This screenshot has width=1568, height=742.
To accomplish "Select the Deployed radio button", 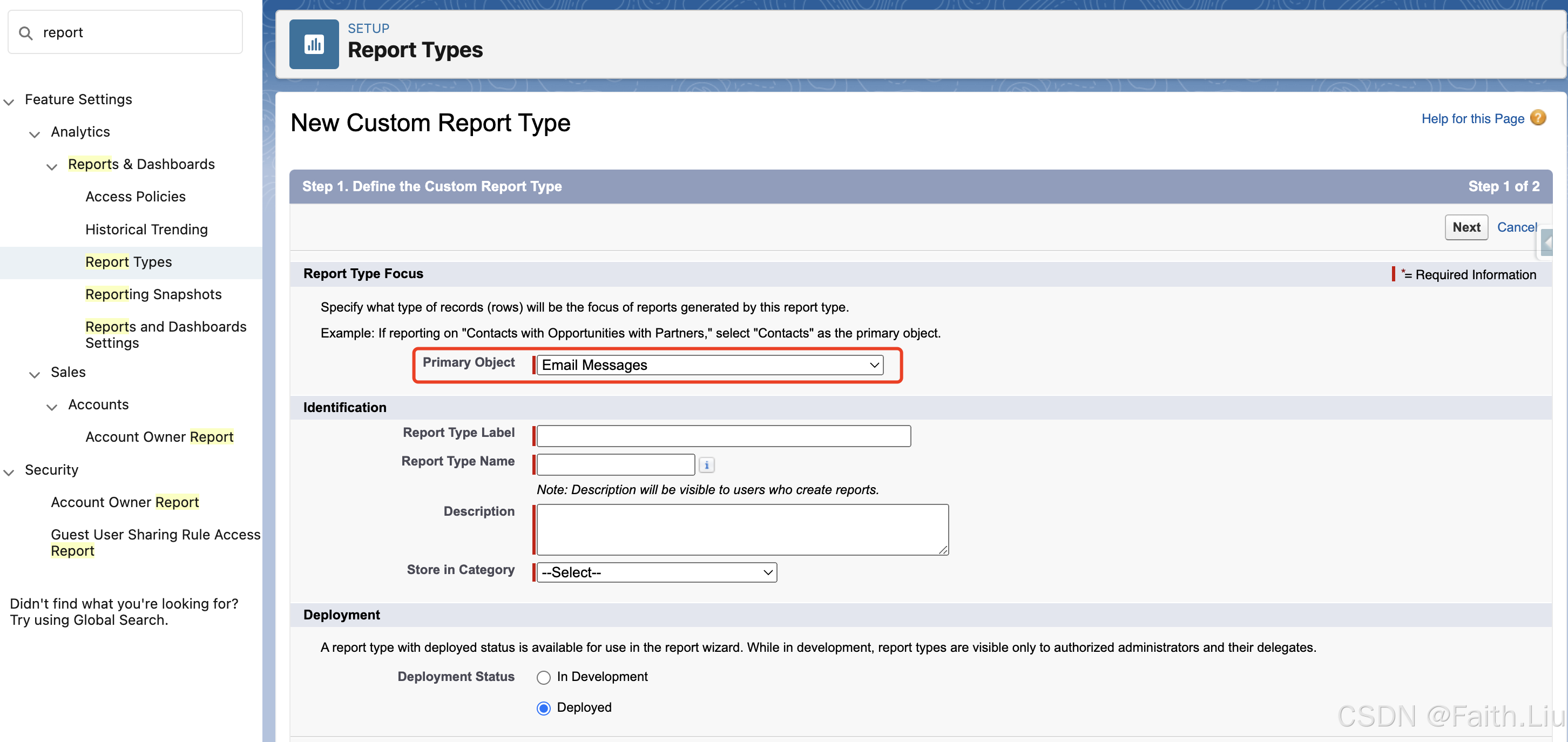I will [544, 708].
